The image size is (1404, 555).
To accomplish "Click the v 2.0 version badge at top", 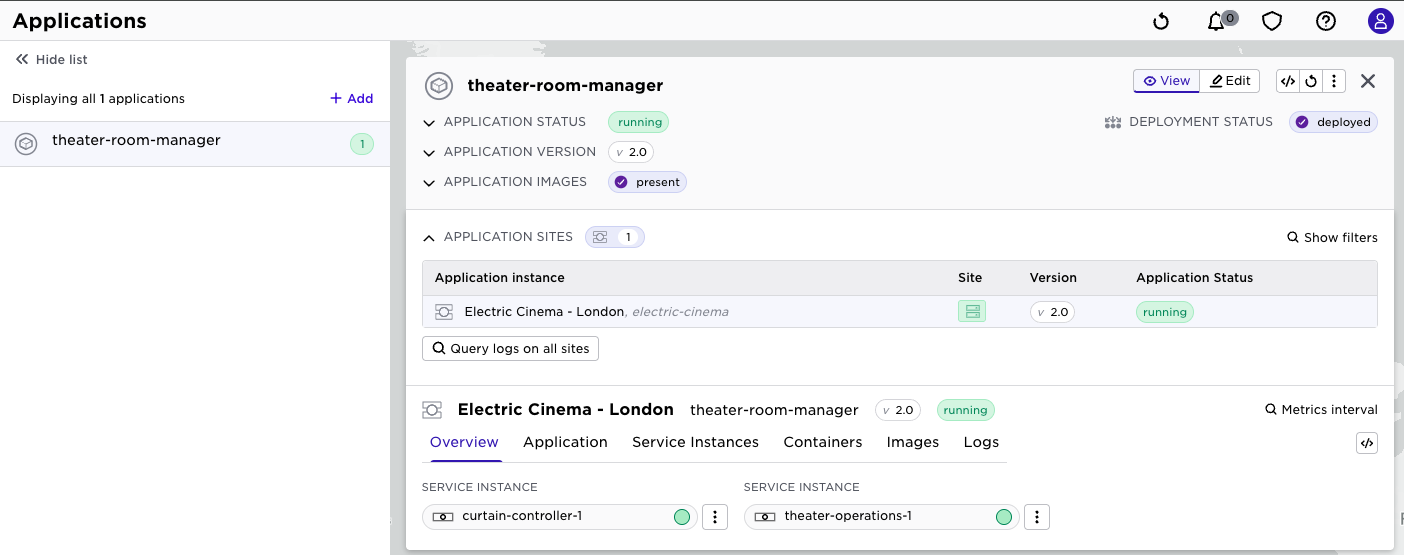I will point(631,152).
